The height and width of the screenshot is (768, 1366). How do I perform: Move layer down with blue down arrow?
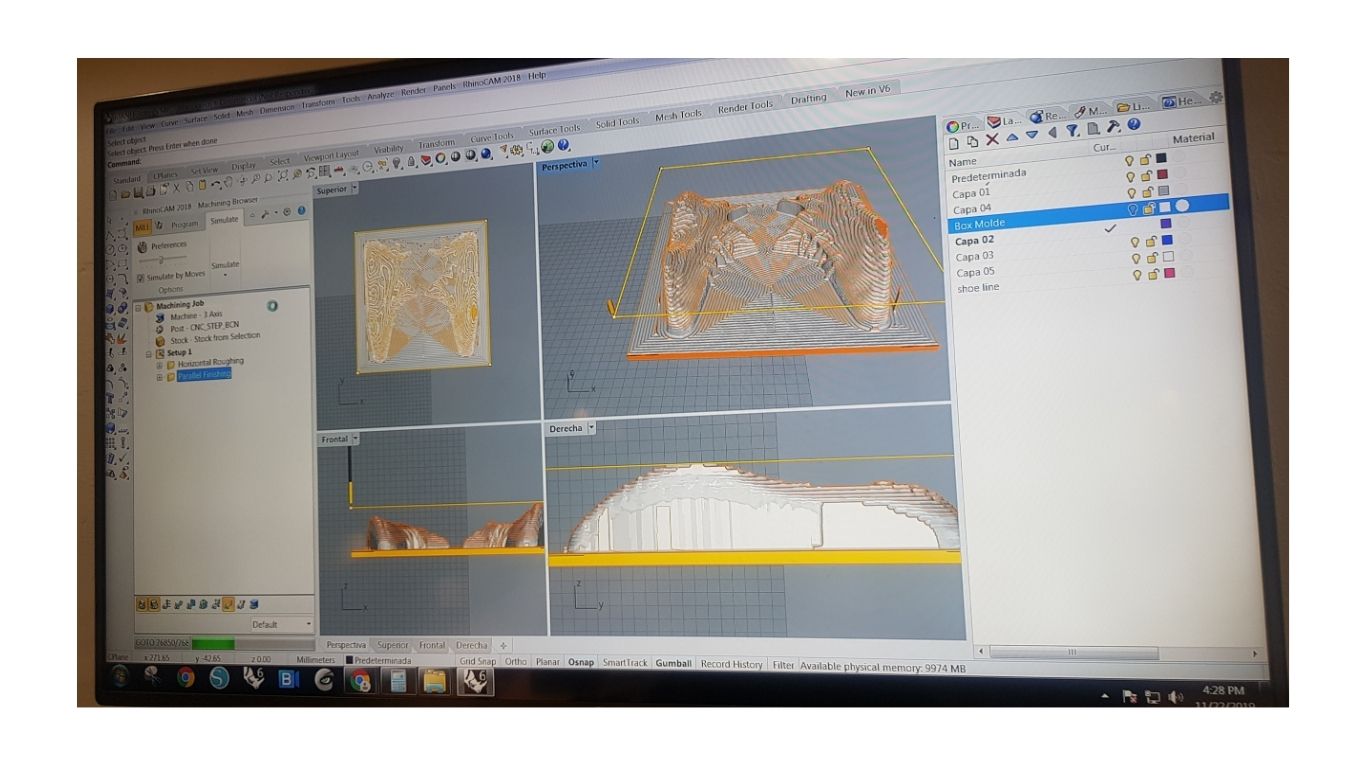1031,136
